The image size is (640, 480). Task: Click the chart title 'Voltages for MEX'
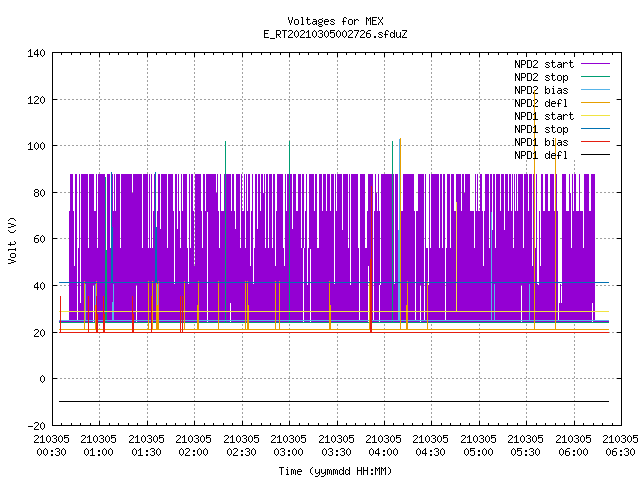[x=335, y=21]
